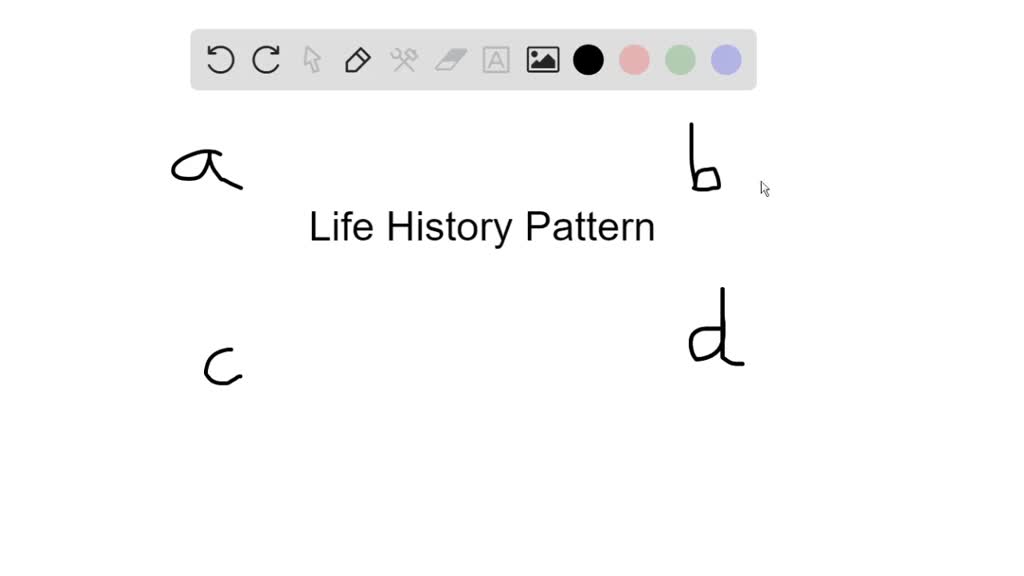Viewport: 1024px width, 576px height.
Task: Select the eraser tool
Action: click(x=449, y=59)
